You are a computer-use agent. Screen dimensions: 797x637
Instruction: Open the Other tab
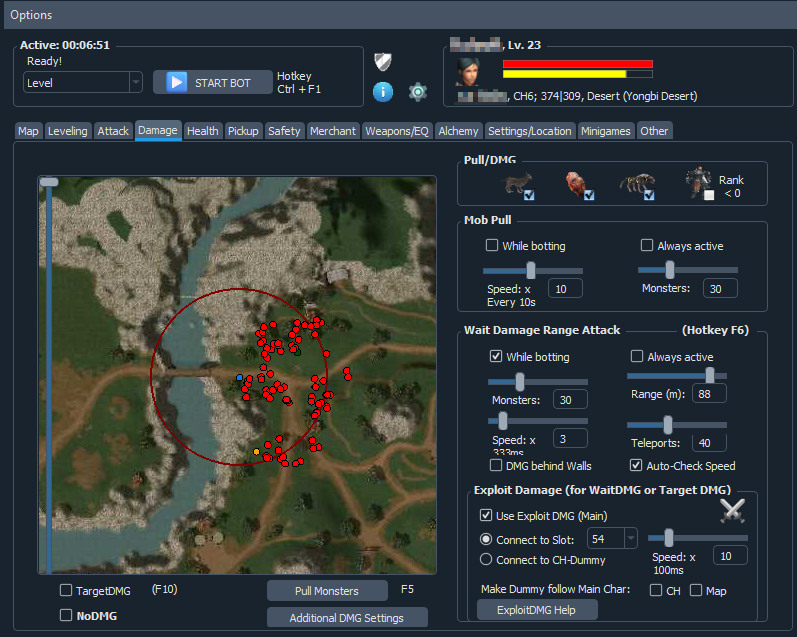654,131
